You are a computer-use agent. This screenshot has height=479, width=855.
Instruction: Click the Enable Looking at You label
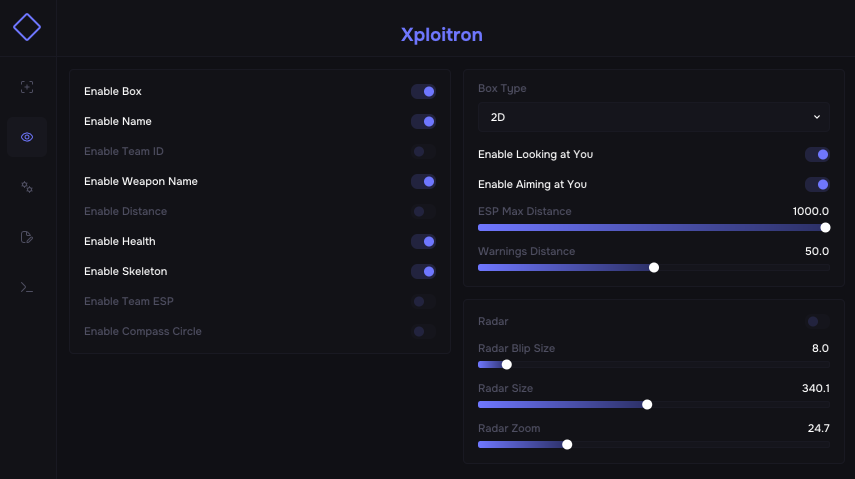pos(535,154)
